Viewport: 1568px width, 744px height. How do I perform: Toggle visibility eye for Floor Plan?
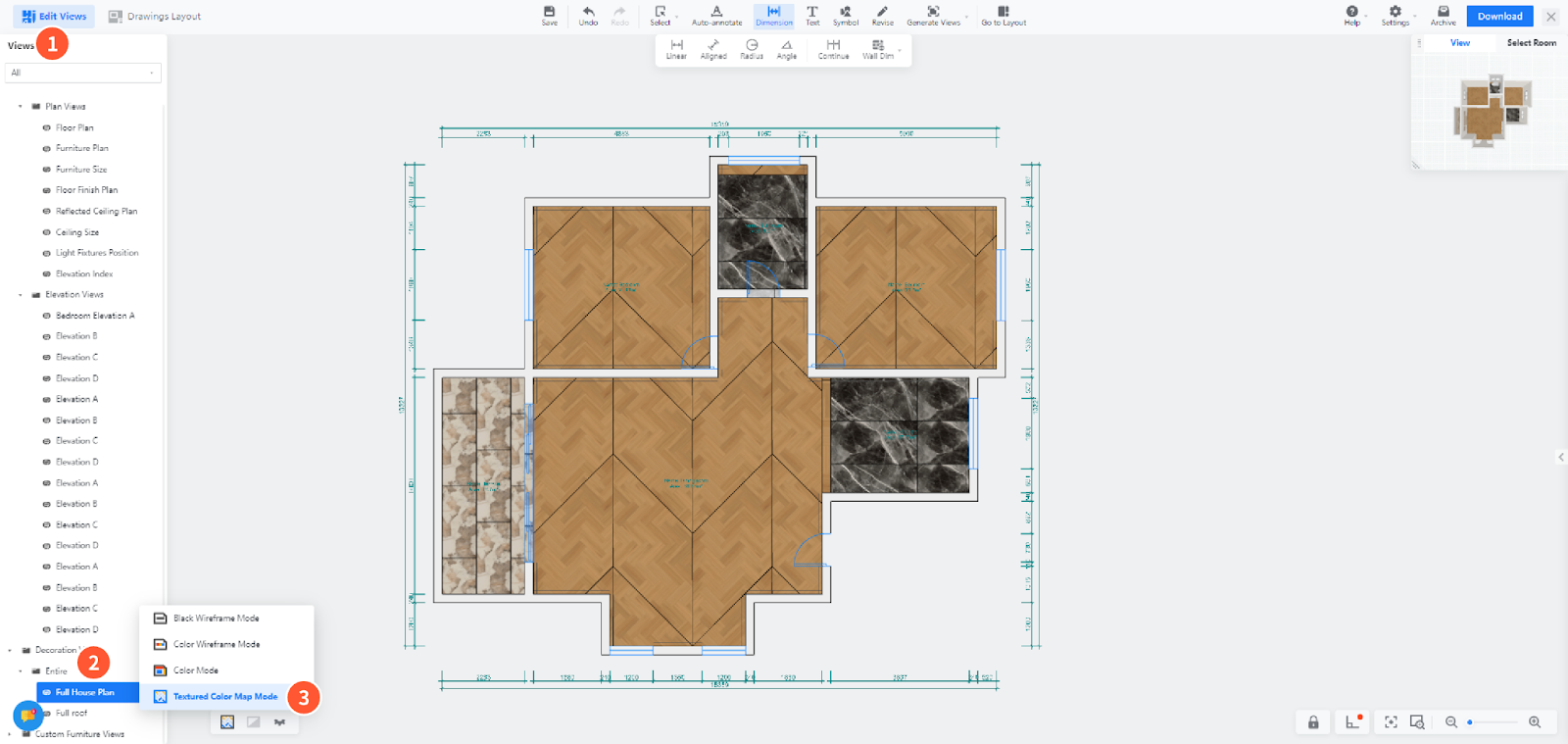[46, 128]
